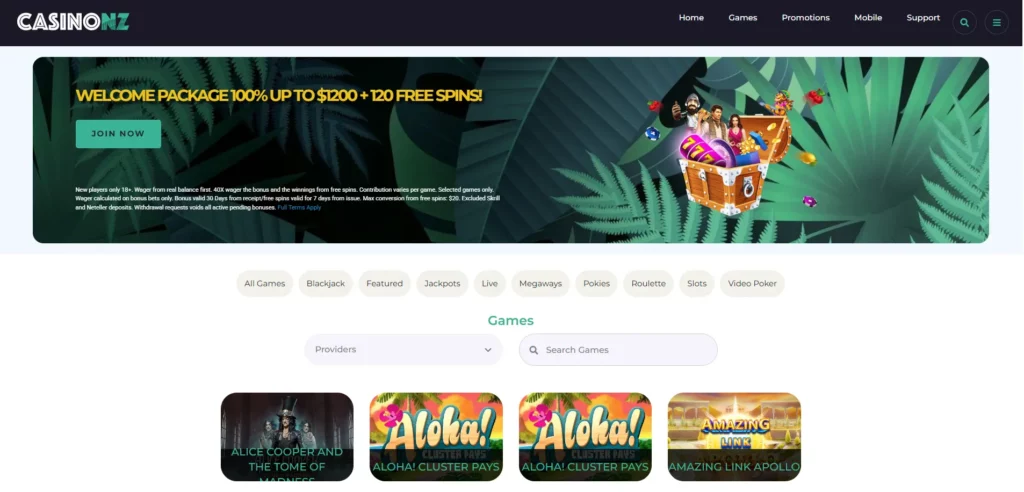1024x492 pixels.
Task: Click into the Search Games field
Action: coord(618,350)
